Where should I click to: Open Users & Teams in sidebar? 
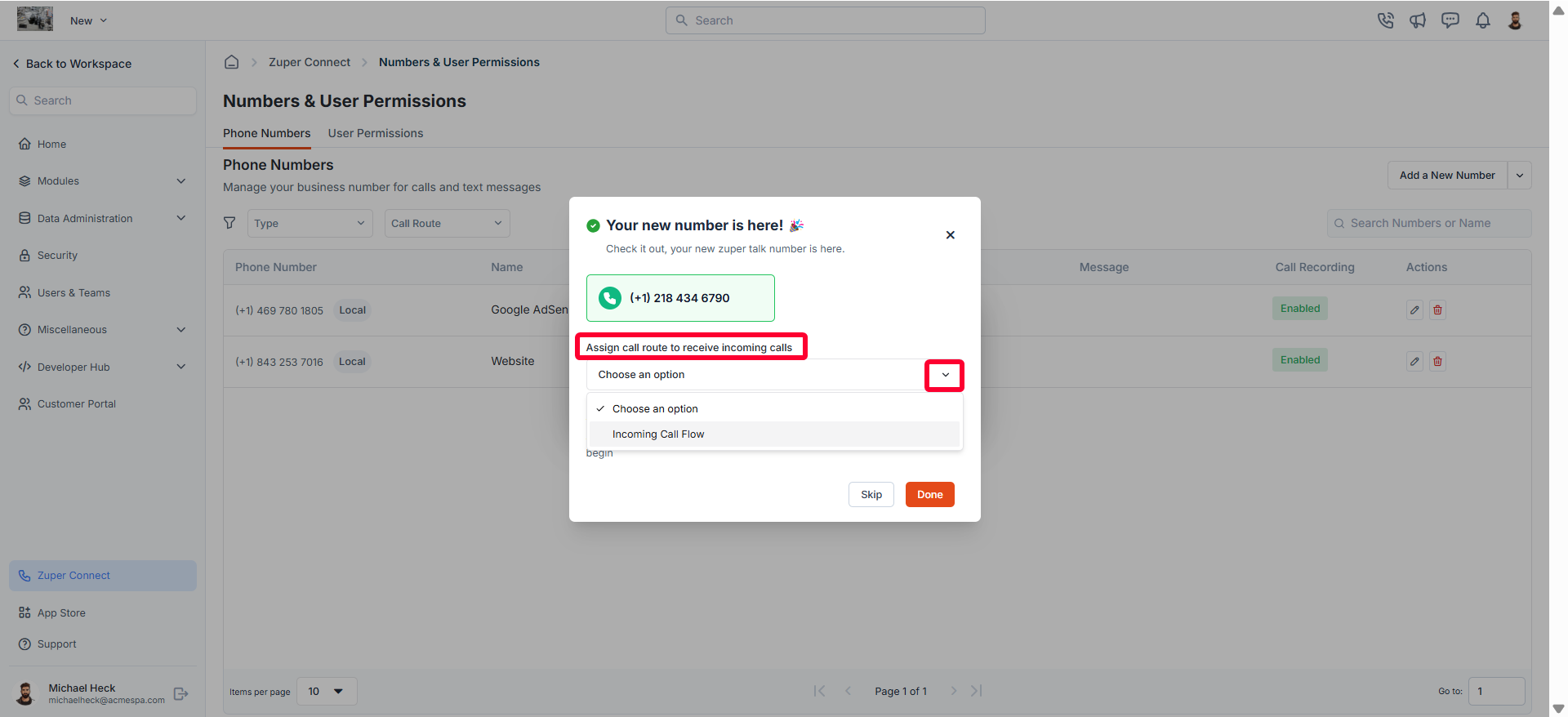(103, 292)
